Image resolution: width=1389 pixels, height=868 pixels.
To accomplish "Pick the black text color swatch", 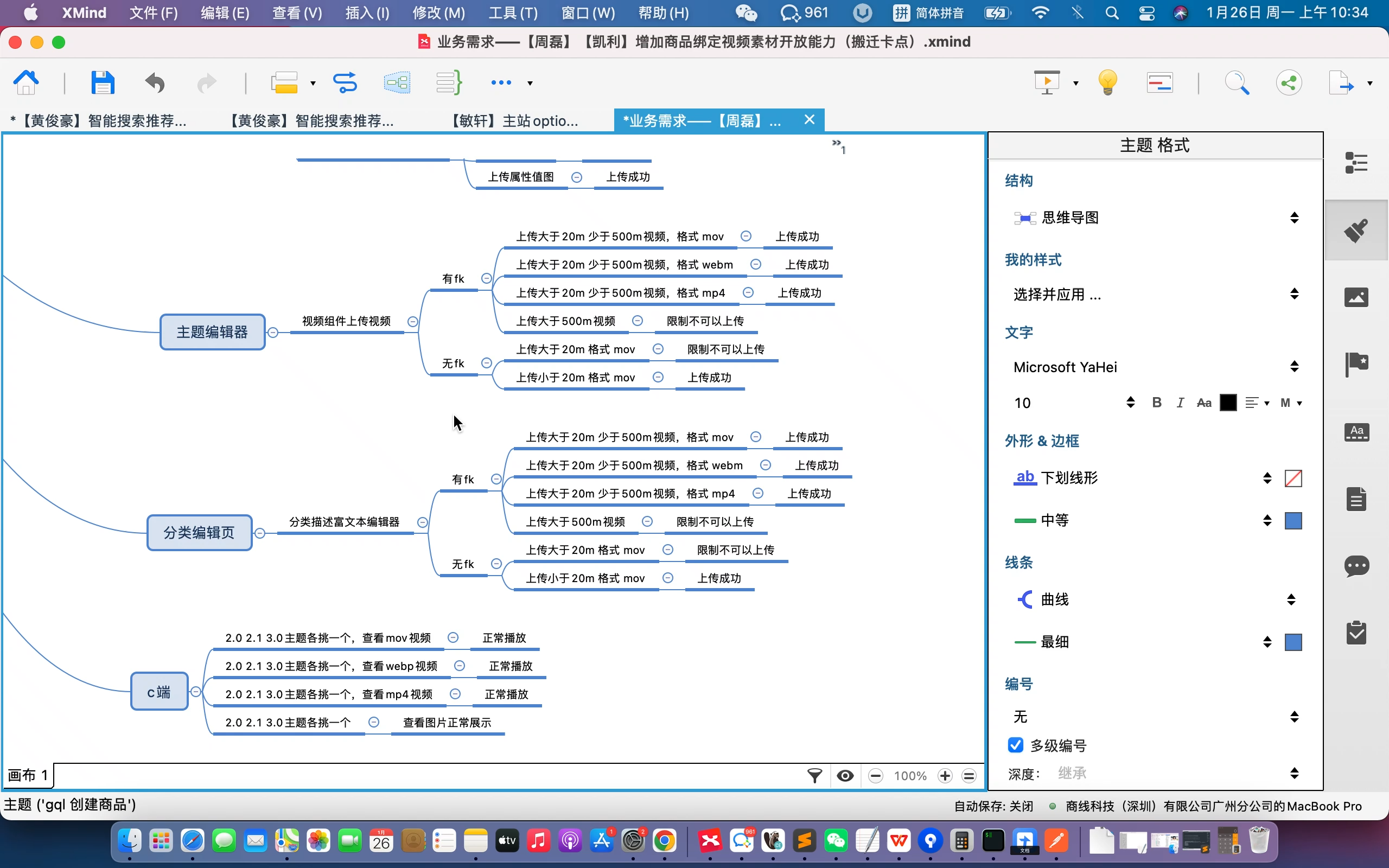I will [x=1228, y=403].
